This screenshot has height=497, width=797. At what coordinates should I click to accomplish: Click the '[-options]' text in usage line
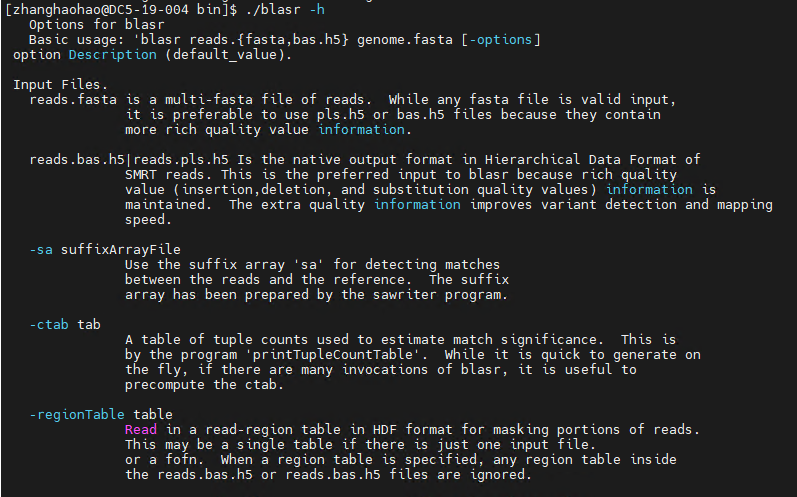(501, 40)
